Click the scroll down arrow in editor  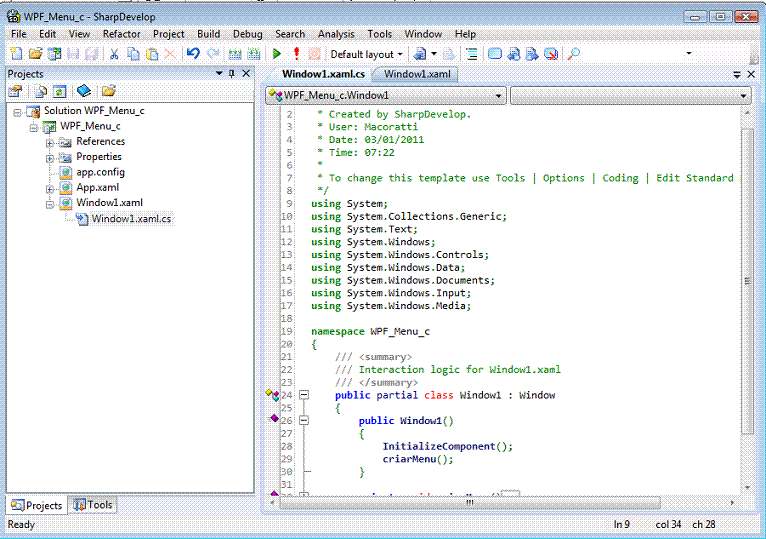tap(747, 487)
